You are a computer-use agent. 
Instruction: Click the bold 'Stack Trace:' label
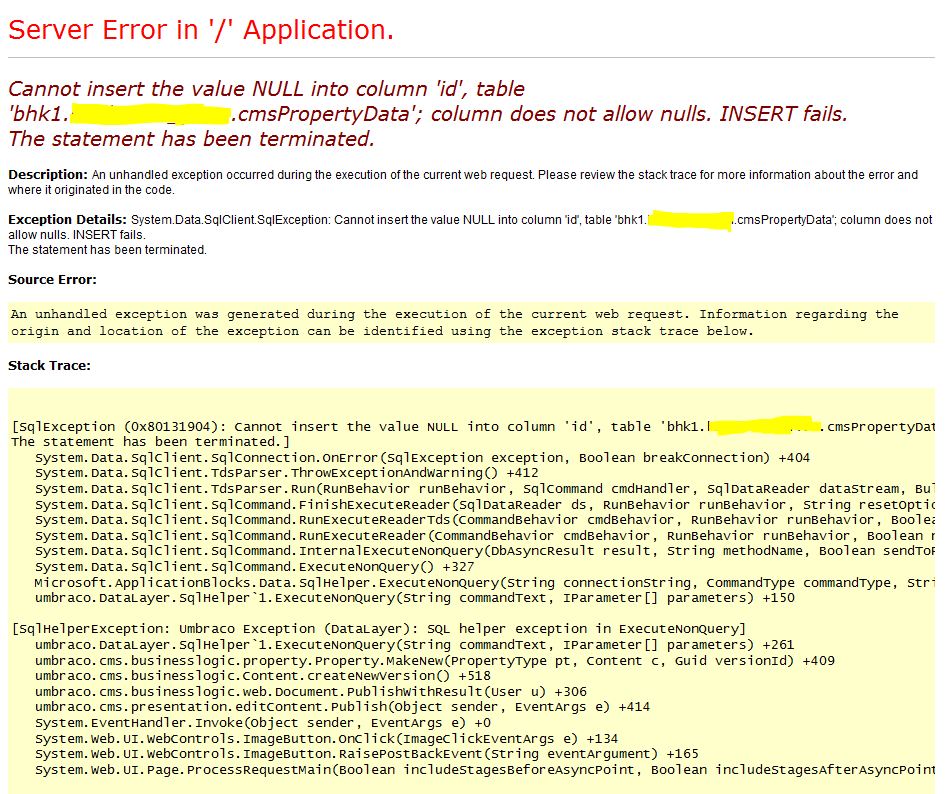click(49, 366)
